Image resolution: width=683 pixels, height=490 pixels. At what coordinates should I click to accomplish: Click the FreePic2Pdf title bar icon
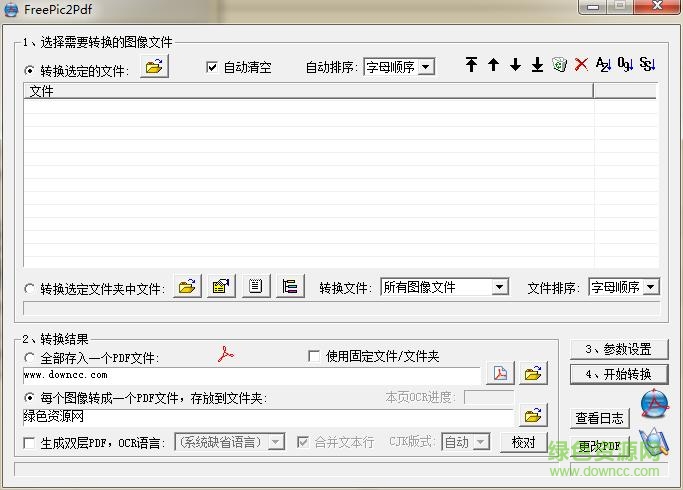(11, 10)
